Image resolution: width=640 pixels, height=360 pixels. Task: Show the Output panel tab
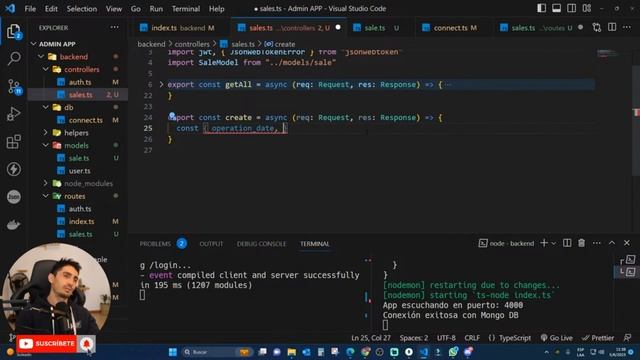tap(211, 244)
